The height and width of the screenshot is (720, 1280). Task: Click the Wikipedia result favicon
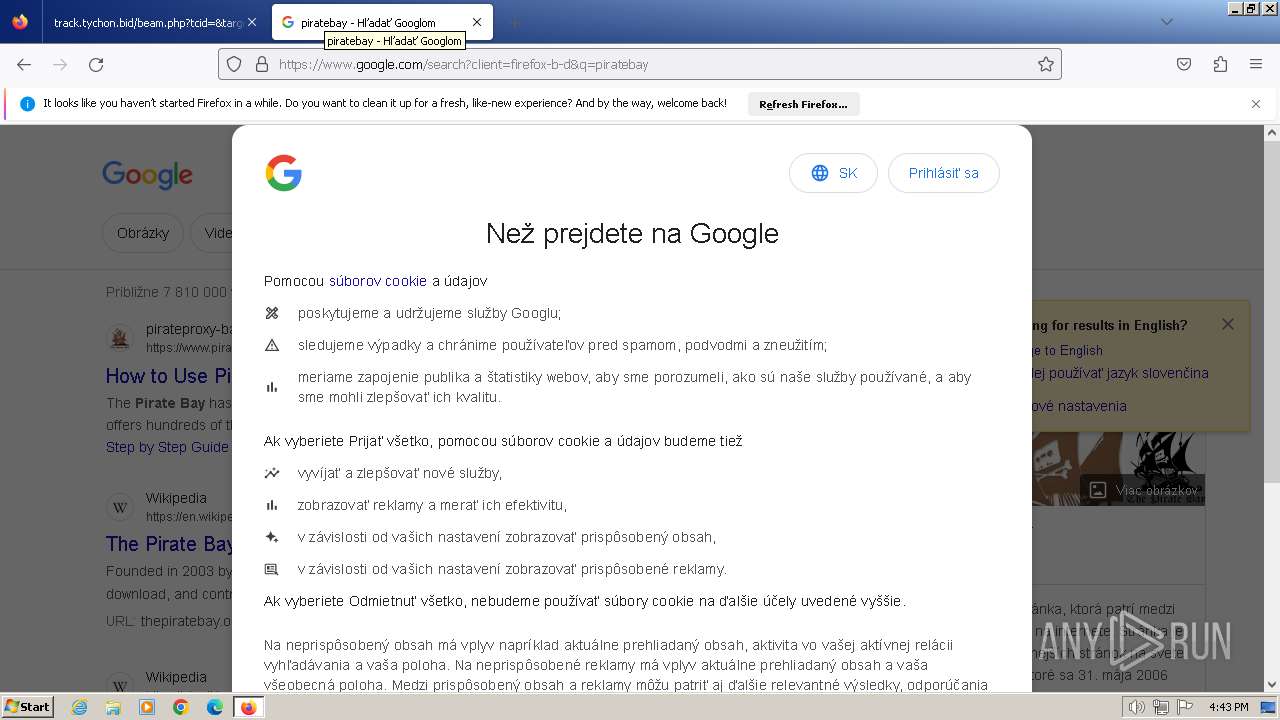(x=120, y=507)
